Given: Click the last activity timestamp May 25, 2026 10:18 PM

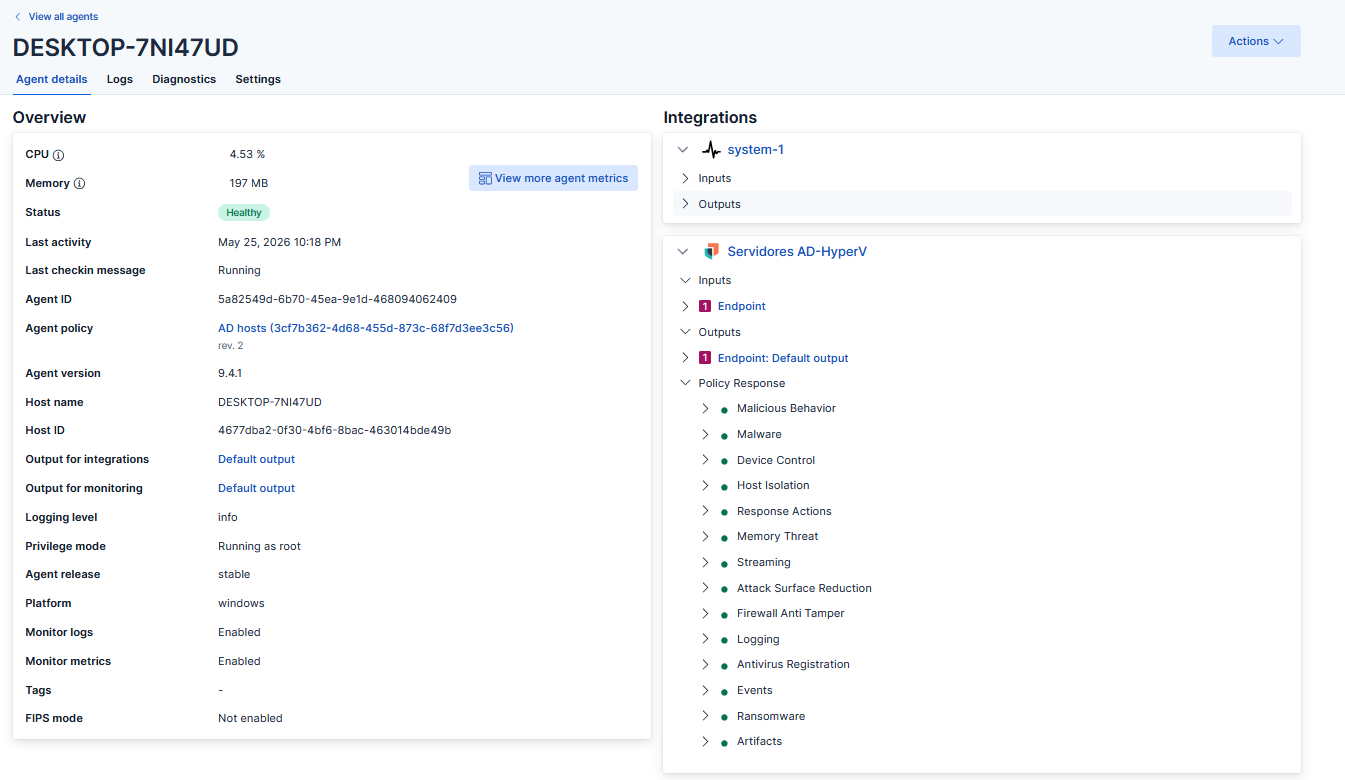Looking at the screenshot, I should (x=280, y=243).
